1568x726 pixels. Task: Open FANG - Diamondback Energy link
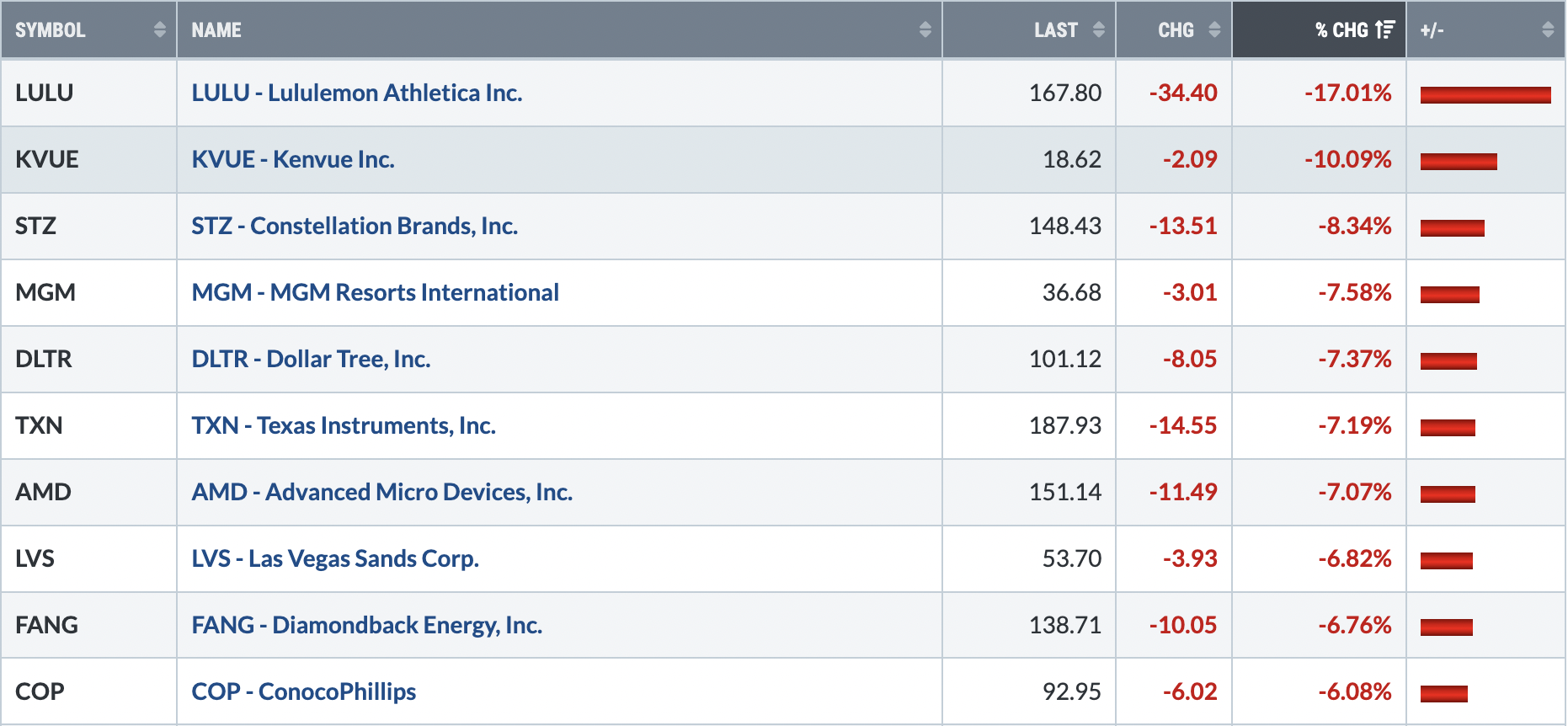(x=367, y=625)
